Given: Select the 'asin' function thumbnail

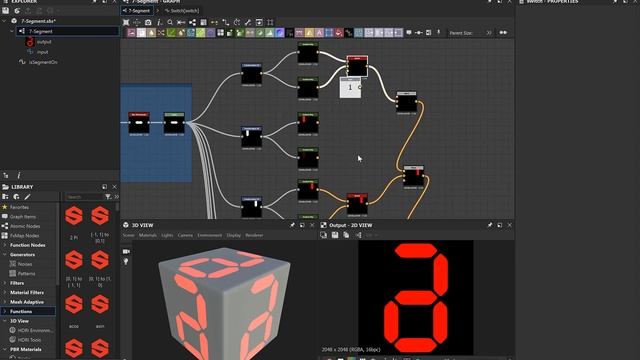Looking at the screenshot, I should pyautogui.click(x=100, y=304).
